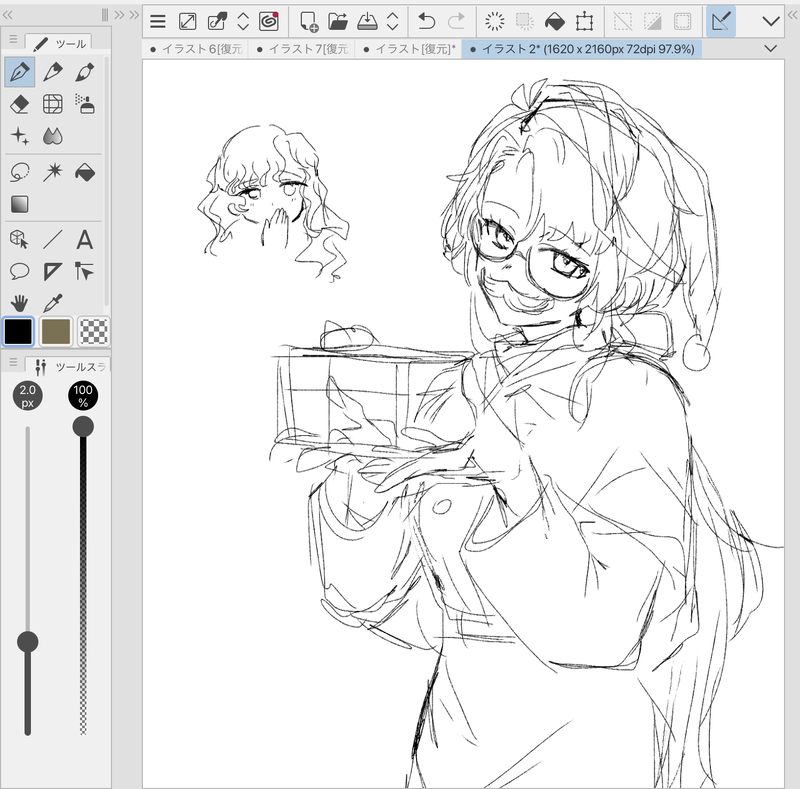Viewport: 800px width, 789px height.
Task: Select the transparent color swatch
Action: (x=94, y=331)
